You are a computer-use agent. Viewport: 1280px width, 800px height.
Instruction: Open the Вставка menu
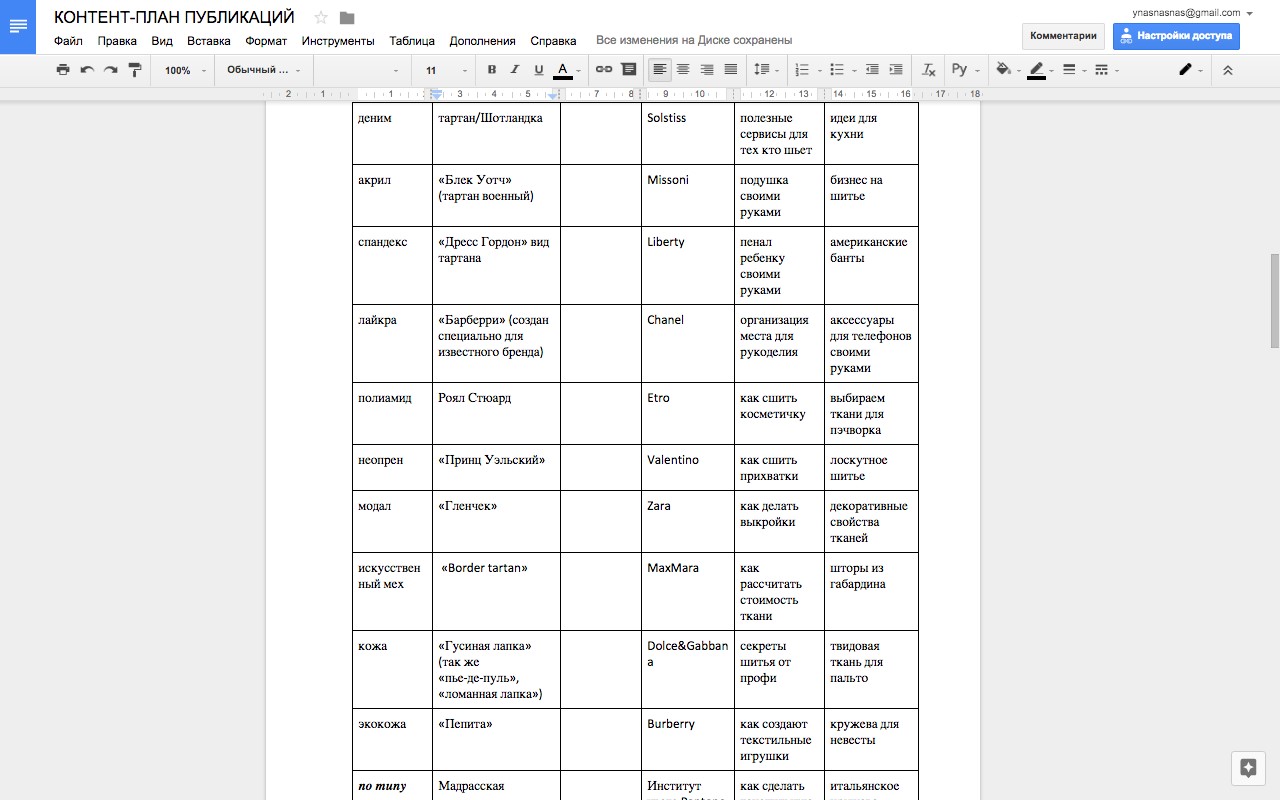209,41
